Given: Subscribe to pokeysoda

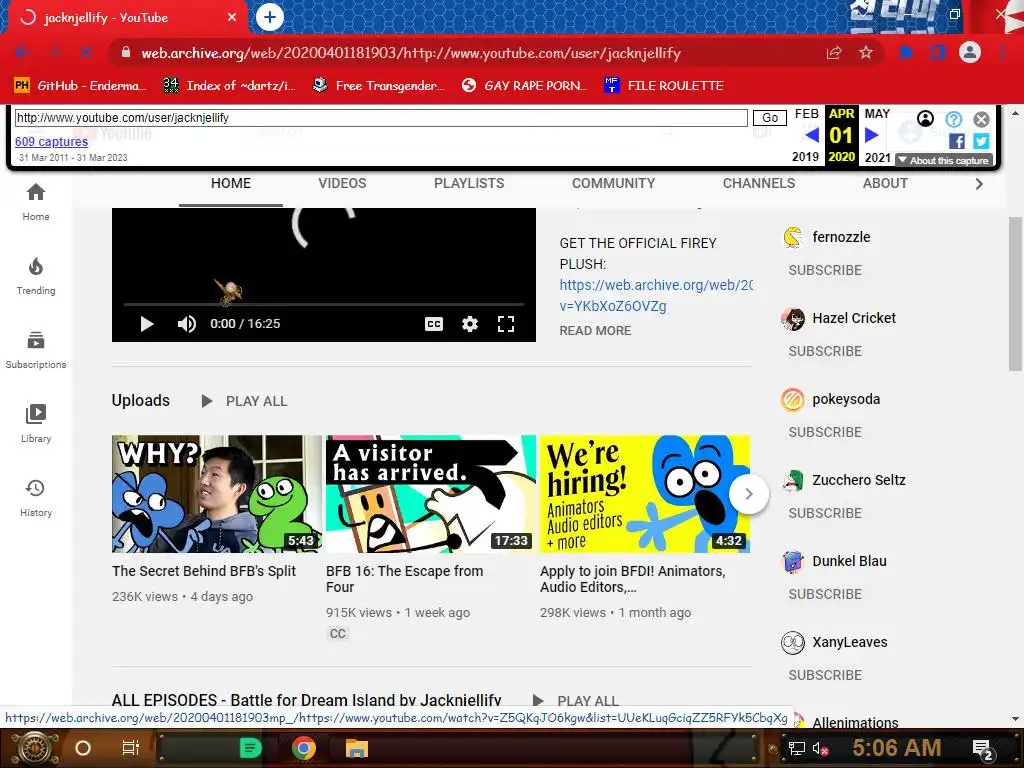Looking at the screenshot, I should click(x=825, y=432).
